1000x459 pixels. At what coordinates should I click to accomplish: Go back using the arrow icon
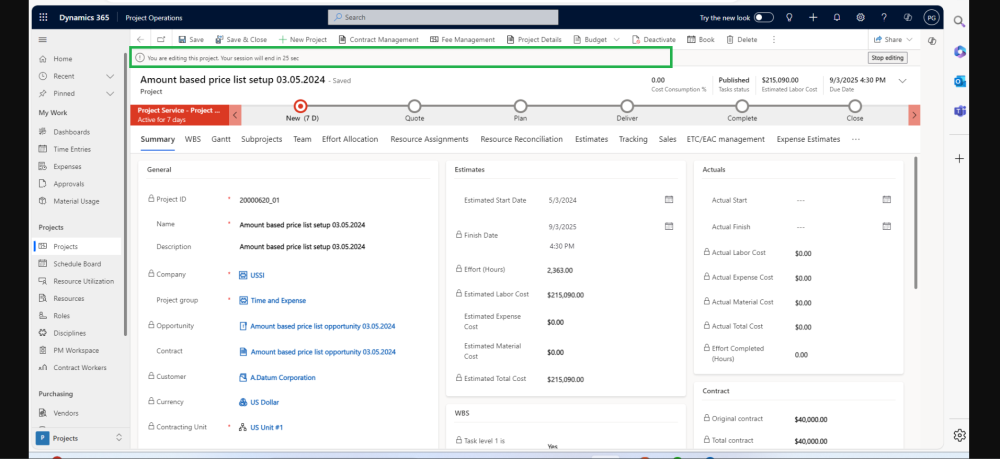pos(140,40)
